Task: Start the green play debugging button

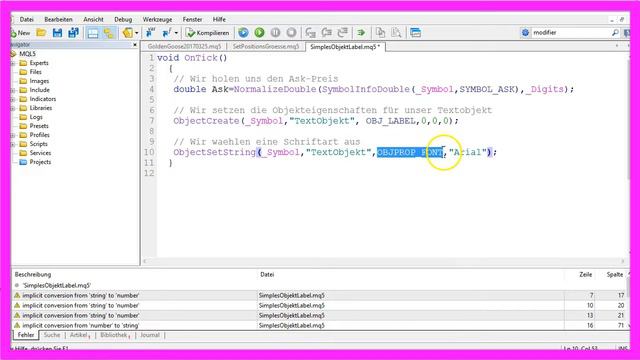Action: [259, 33]
